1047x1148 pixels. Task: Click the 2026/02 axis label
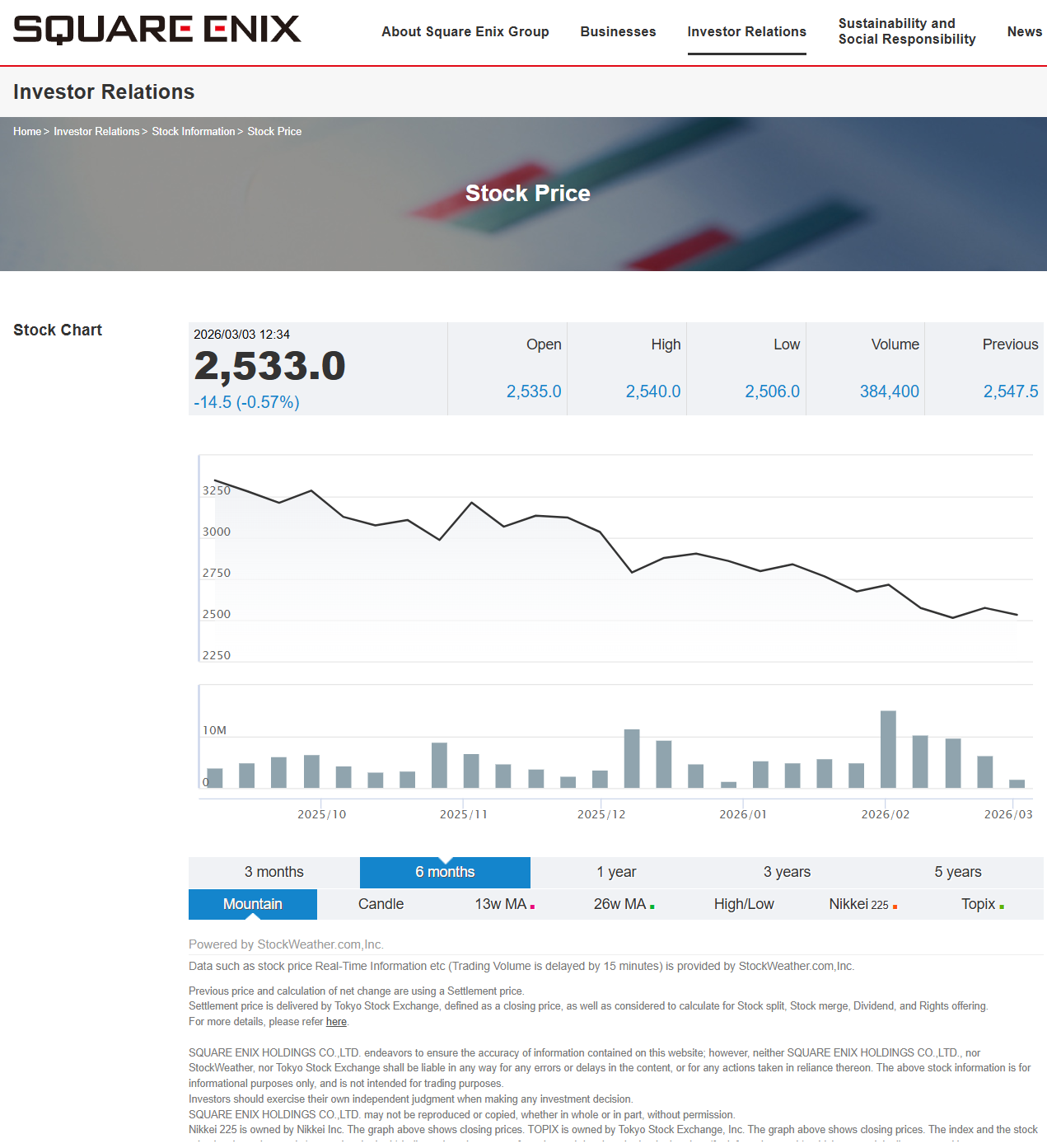pos(886,814)
